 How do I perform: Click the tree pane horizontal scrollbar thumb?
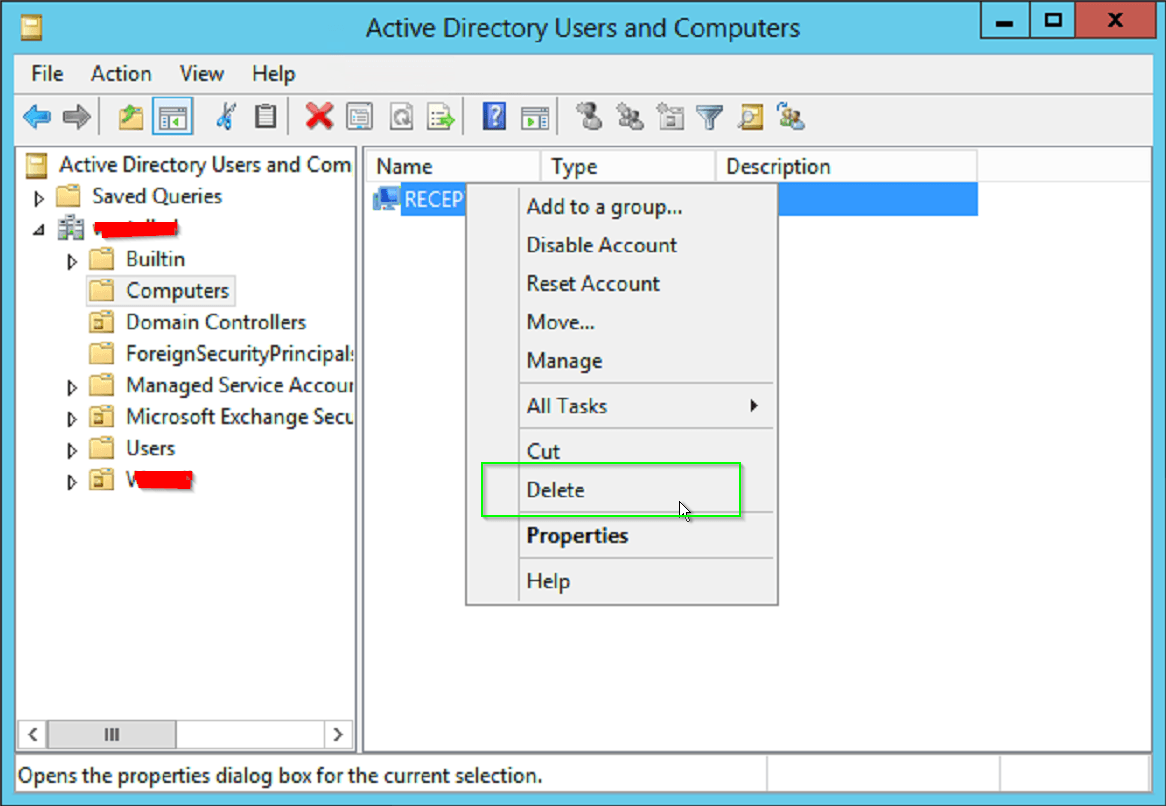tap(112, 735)
